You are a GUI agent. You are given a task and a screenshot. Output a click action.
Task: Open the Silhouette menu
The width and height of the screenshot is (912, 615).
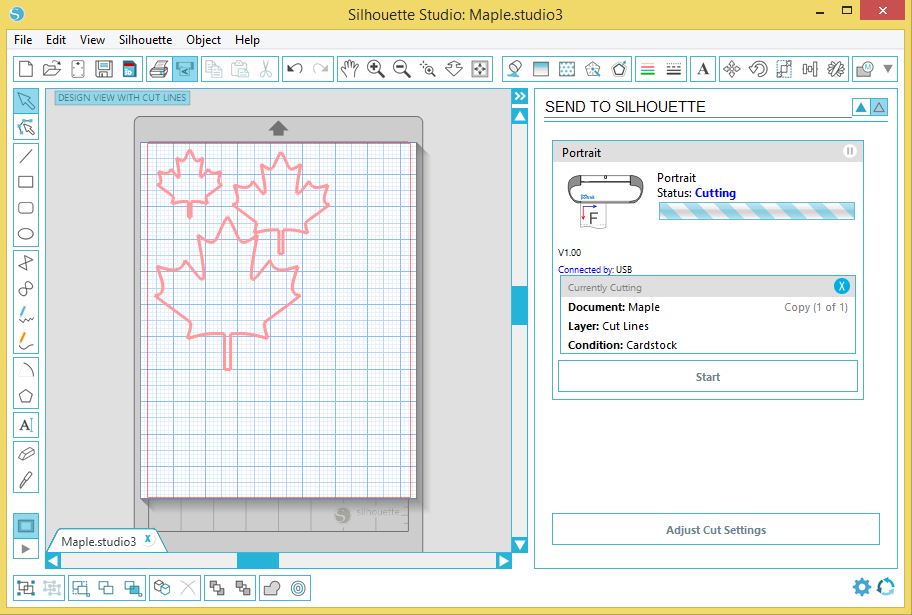145,40
